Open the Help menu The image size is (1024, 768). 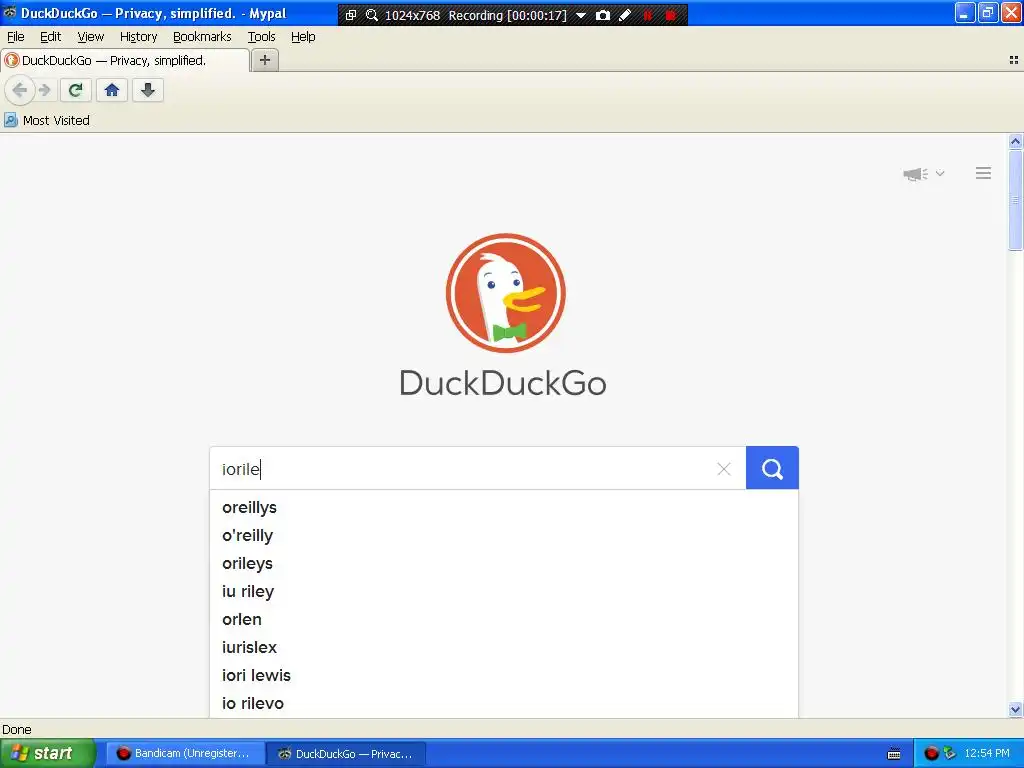tap(303, 37)
